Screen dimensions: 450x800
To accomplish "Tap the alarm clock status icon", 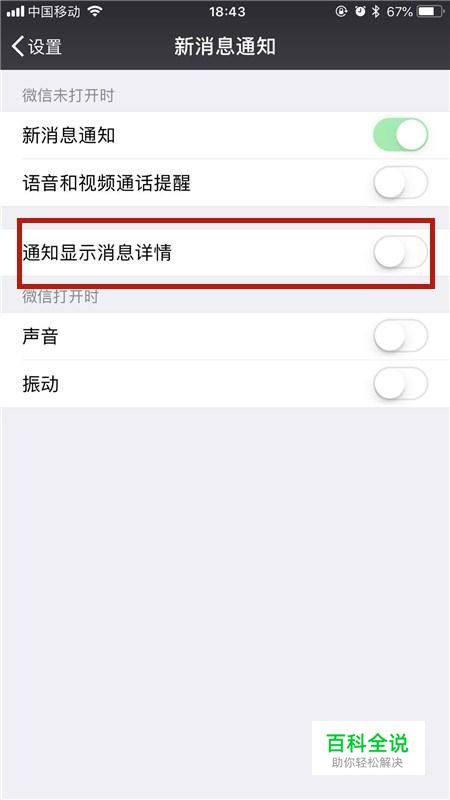I will click(x=360, y=11).
